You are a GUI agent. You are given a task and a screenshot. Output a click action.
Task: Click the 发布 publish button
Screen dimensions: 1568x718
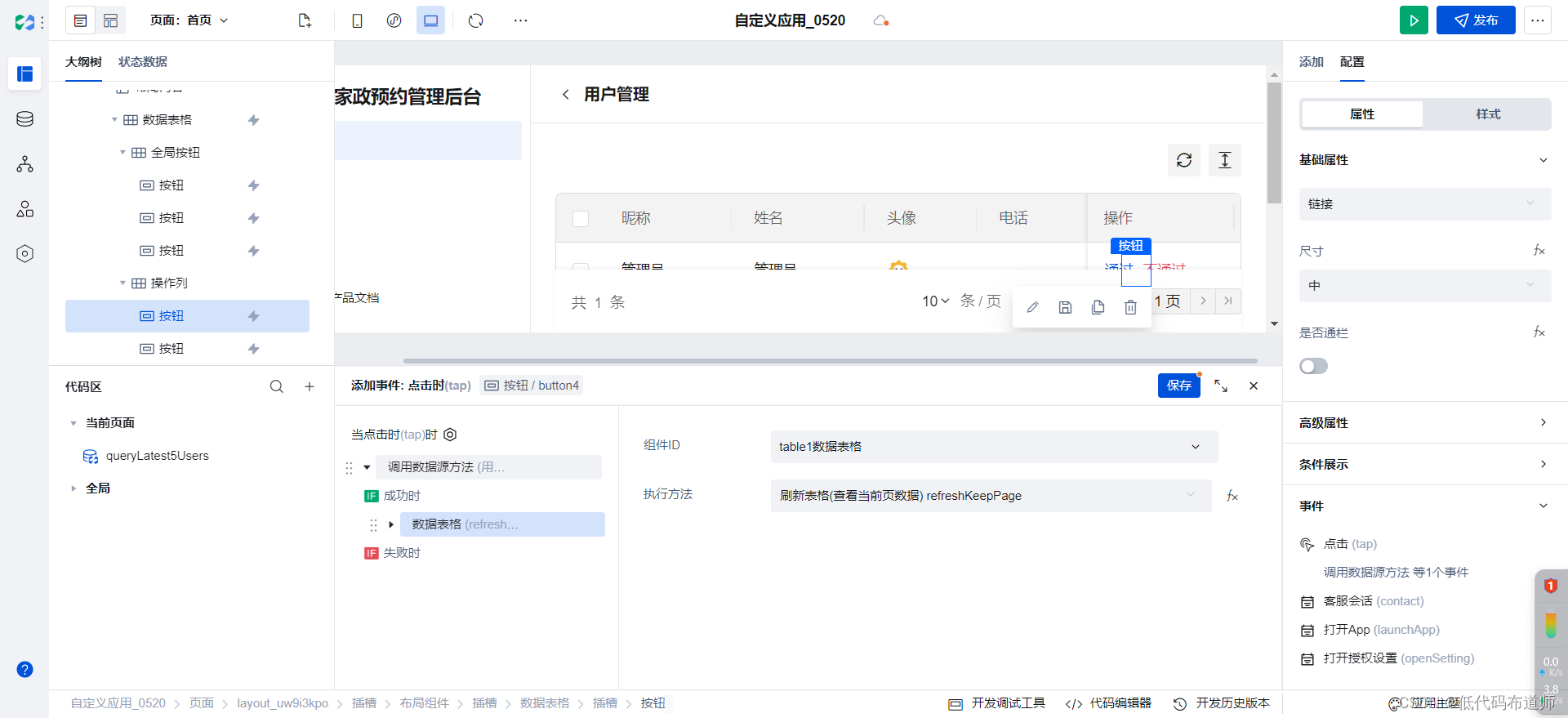[1476, 20]
